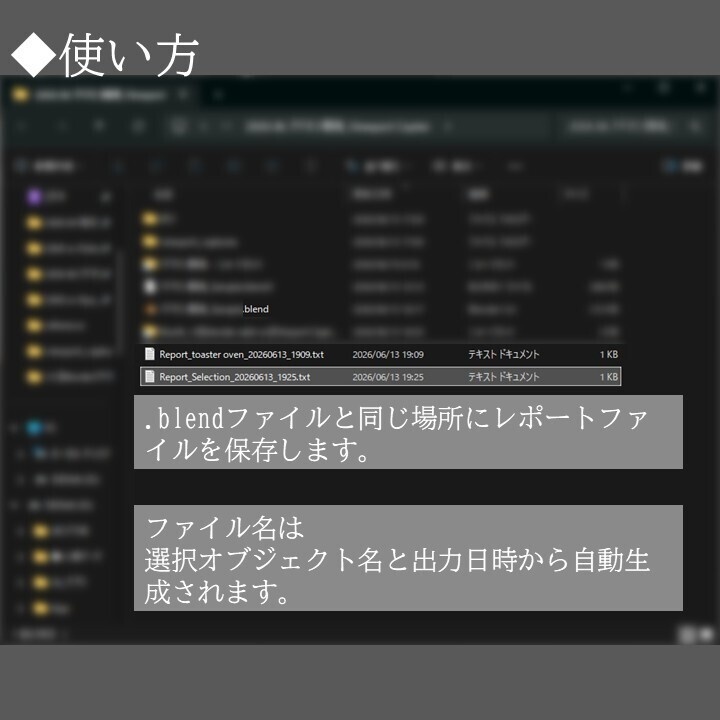720x720 pixels.
Task: Select the Report_Selection_20260613_1925.txt file name
Action: point(235,377)
